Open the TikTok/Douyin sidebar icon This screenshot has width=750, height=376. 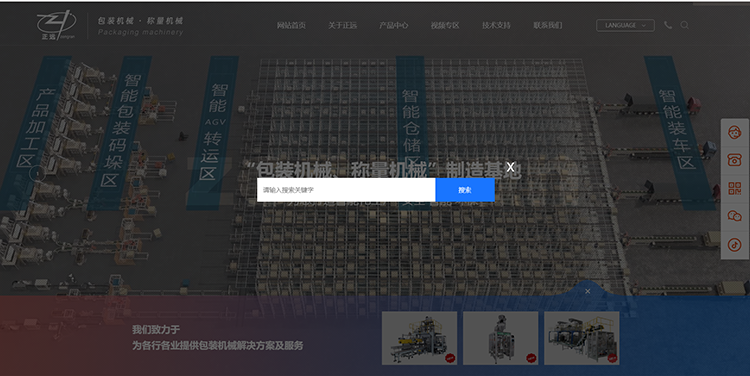[x=735, y=245]
